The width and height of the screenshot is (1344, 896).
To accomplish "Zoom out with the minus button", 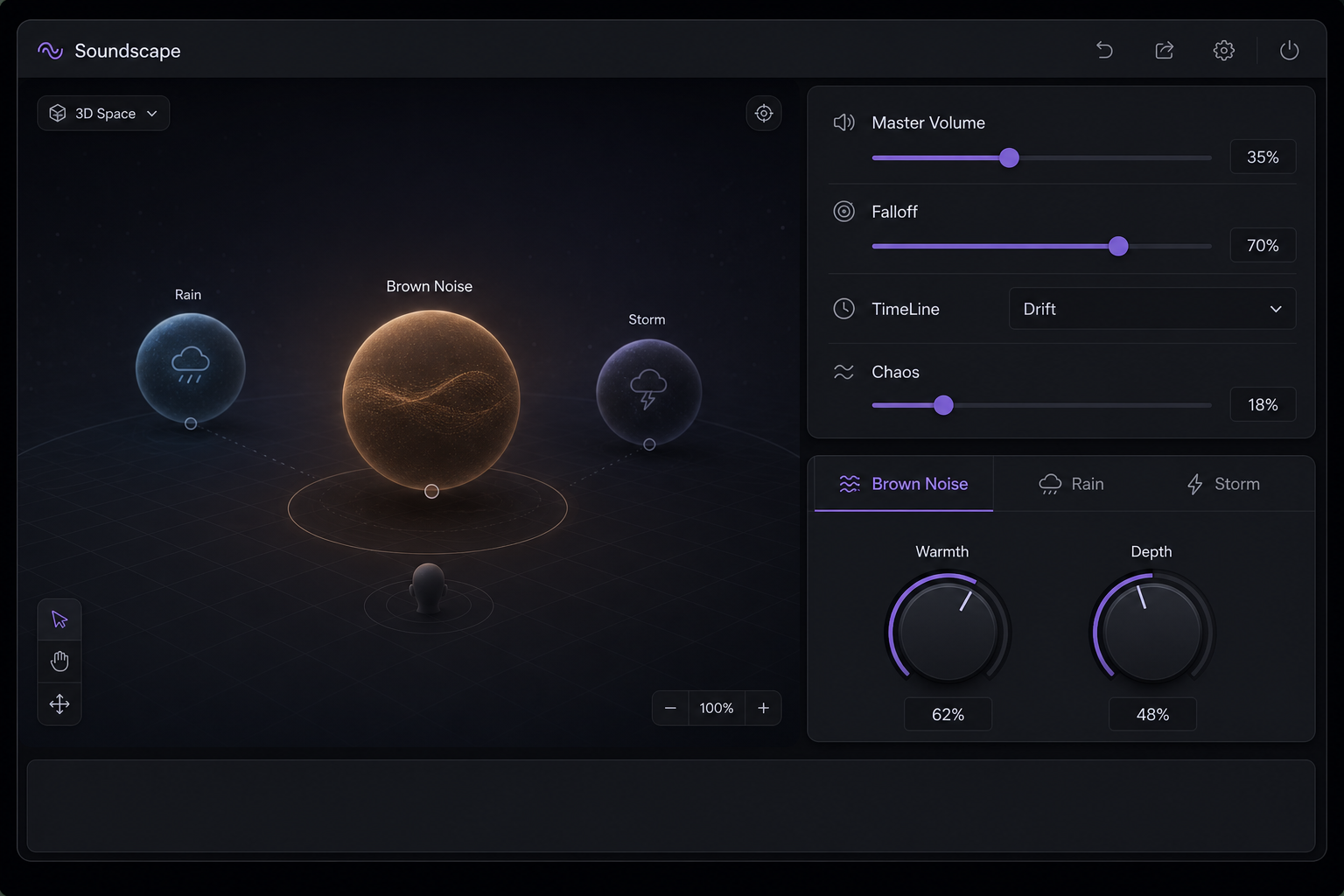I will (670, 708).
